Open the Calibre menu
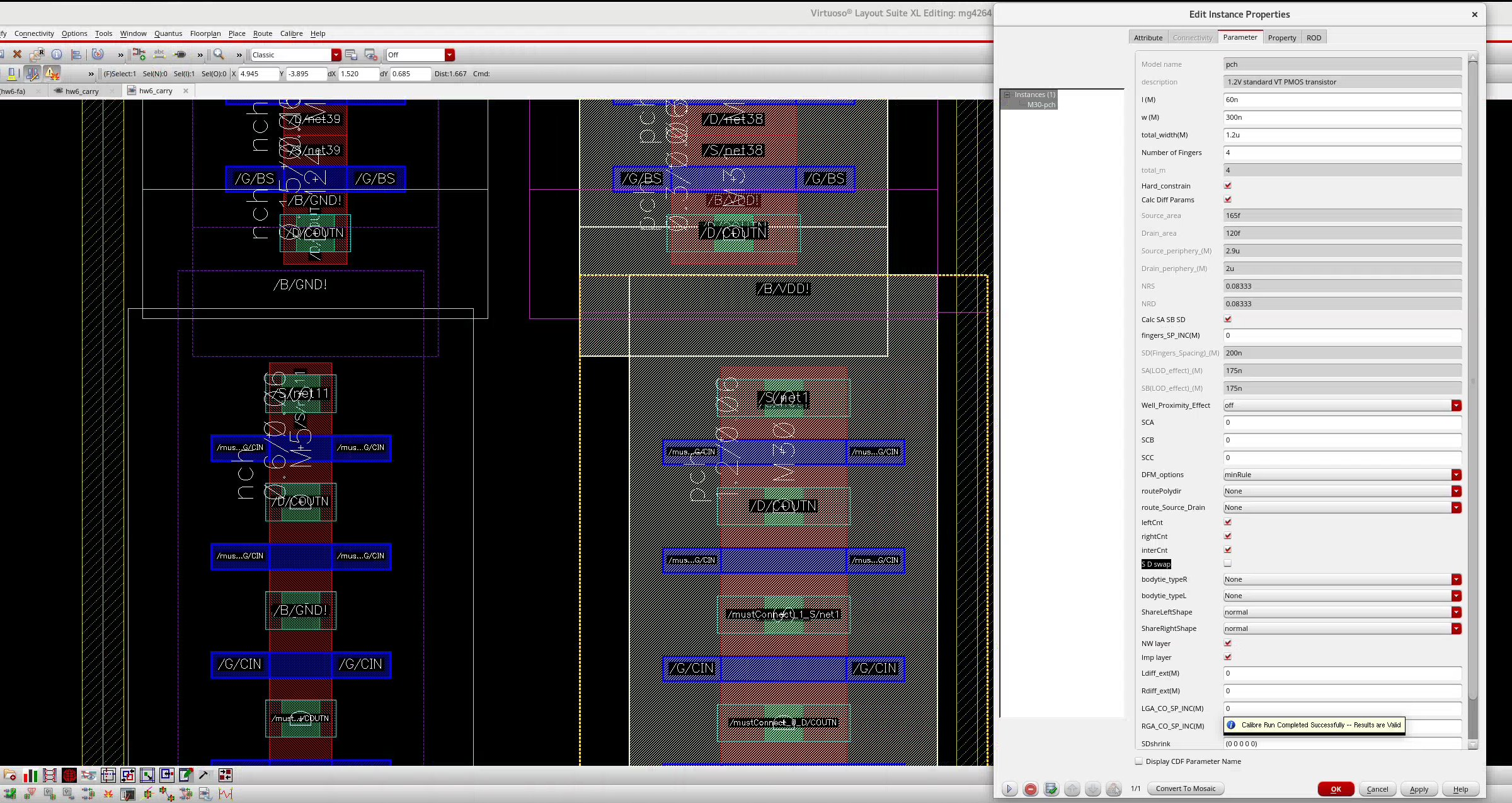 click(291, 33)
